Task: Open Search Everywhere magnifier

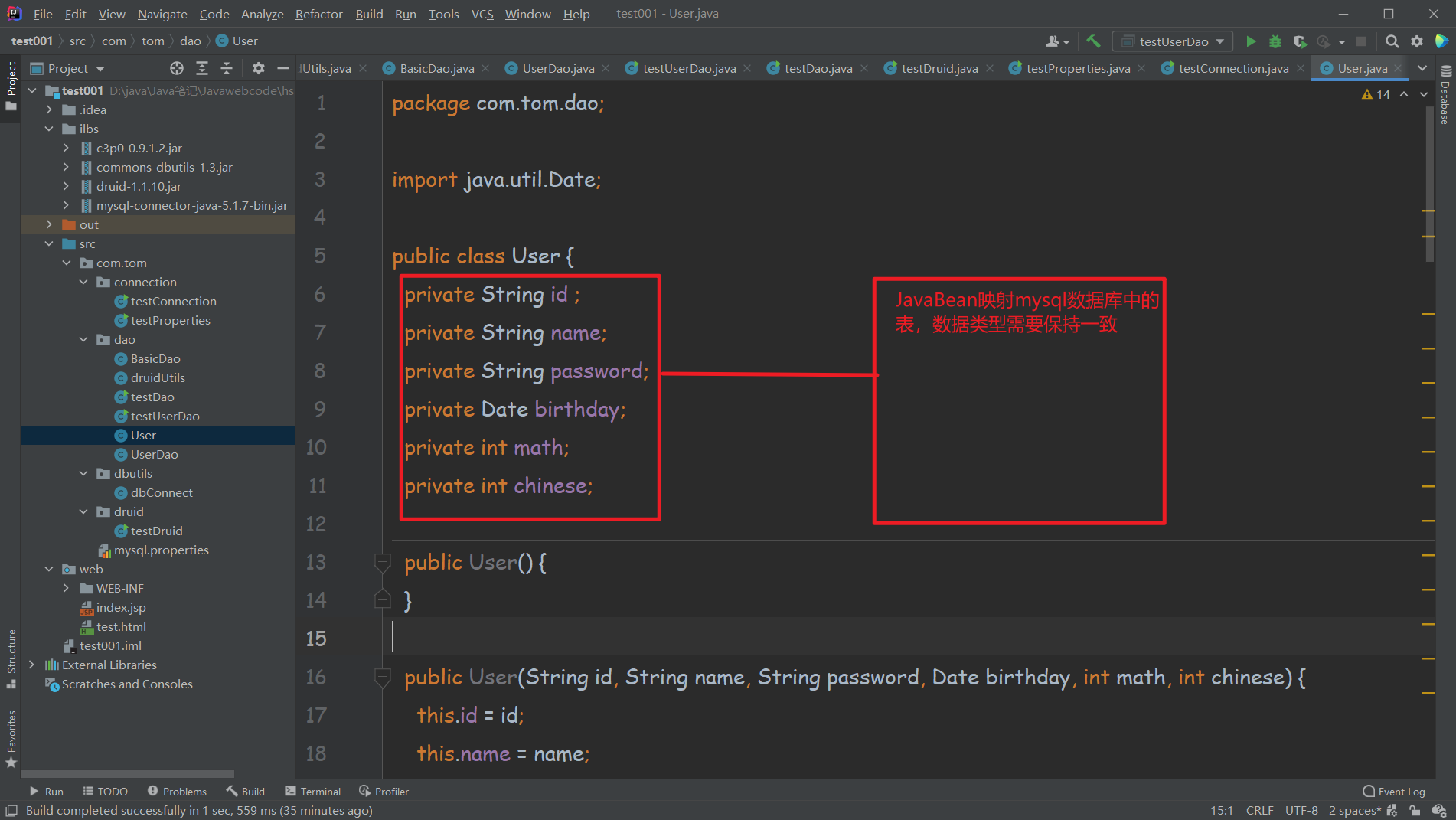Action: tap(1392, 41)
